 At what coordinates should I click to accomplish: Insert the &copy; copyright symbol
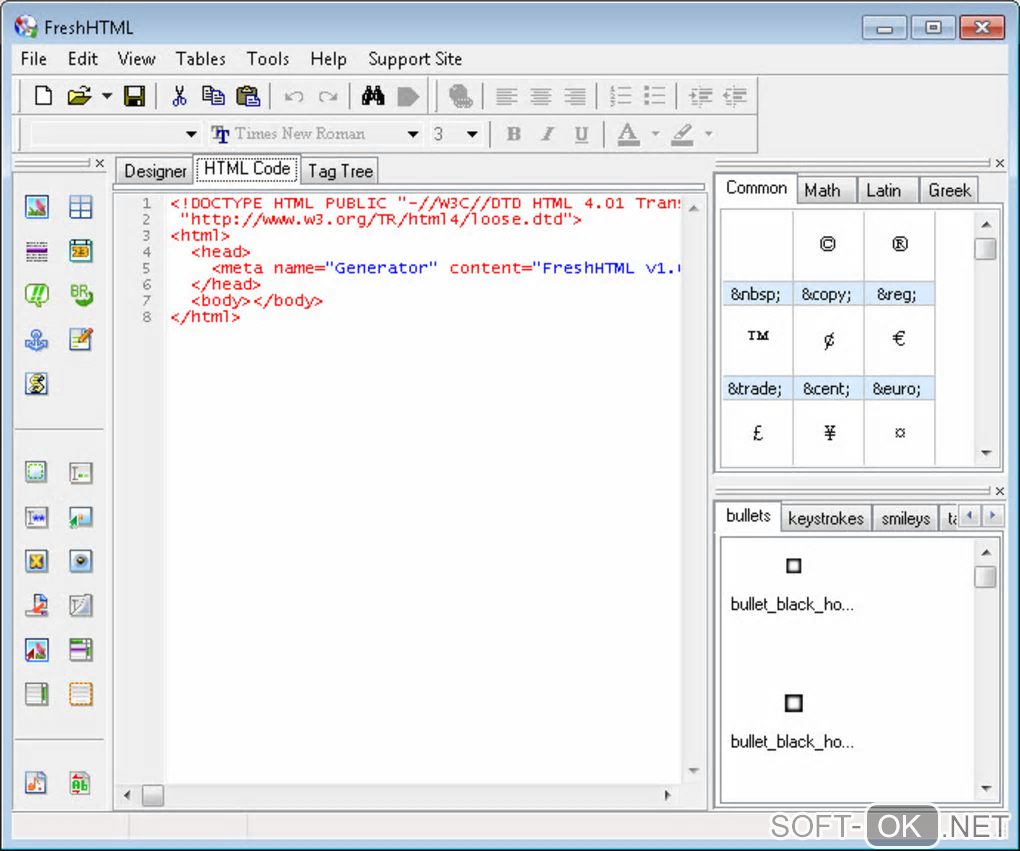click(x=827, y=244)
